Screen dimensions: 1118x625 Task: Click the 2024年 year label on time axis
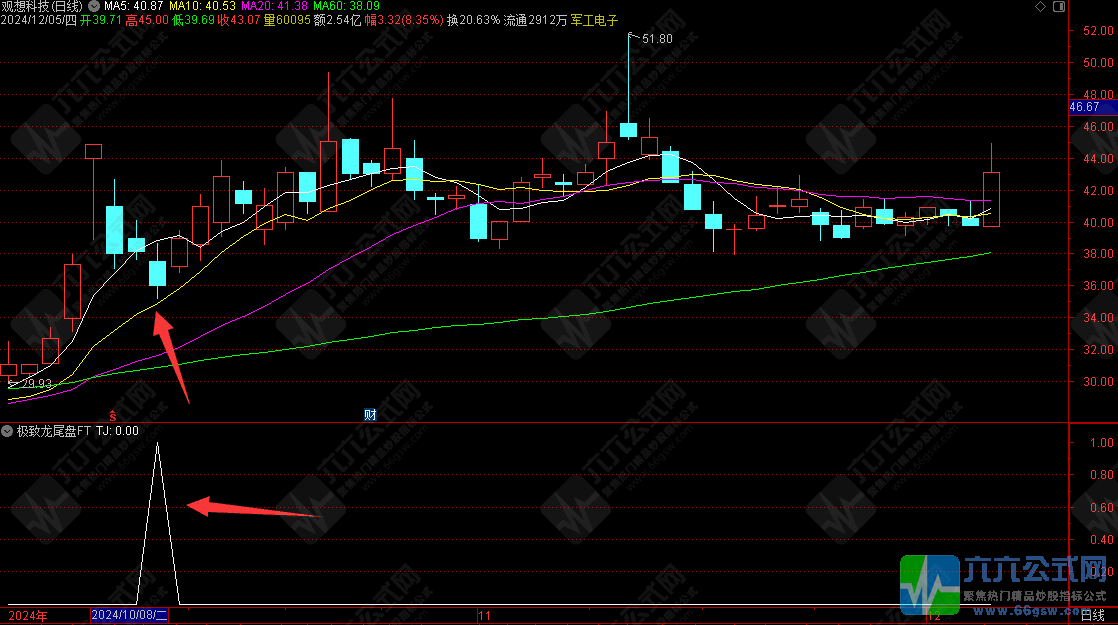coord(28,615)
